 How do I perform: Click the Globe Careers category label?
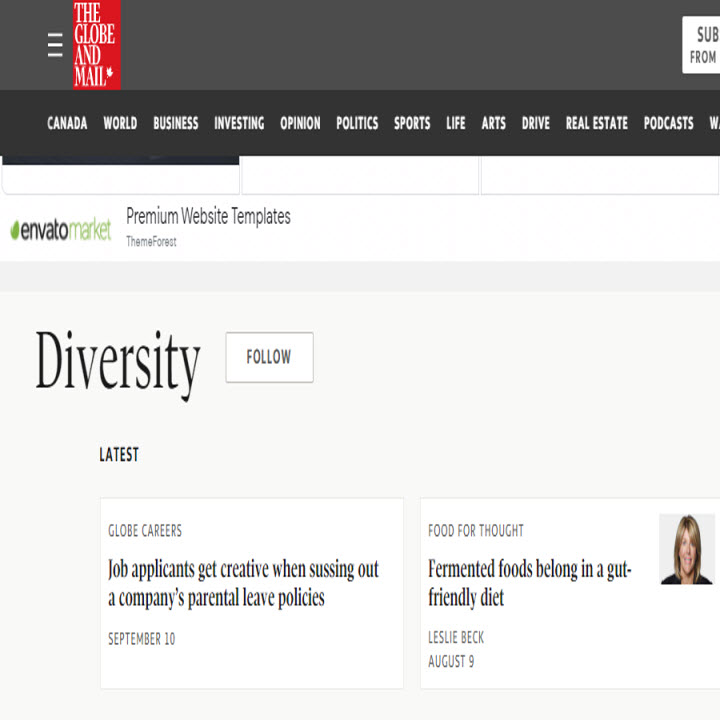(x=145, y=531)
